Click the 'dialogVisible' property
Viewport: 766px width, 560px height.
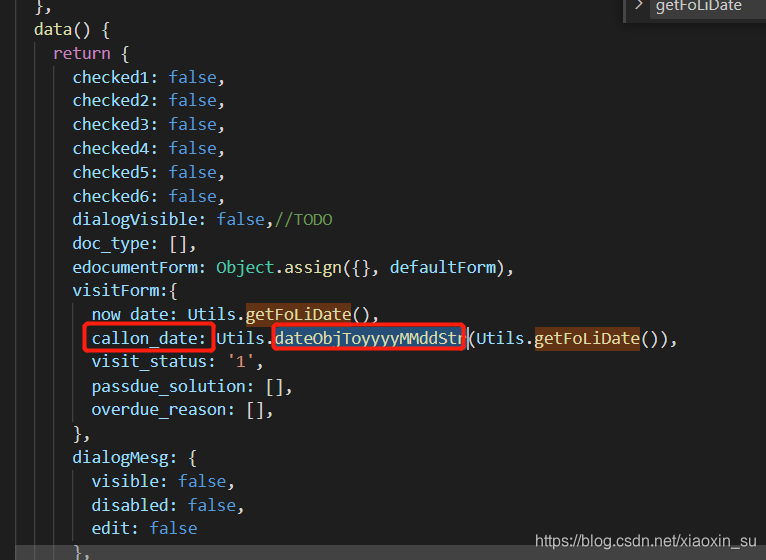coord(135,220)
